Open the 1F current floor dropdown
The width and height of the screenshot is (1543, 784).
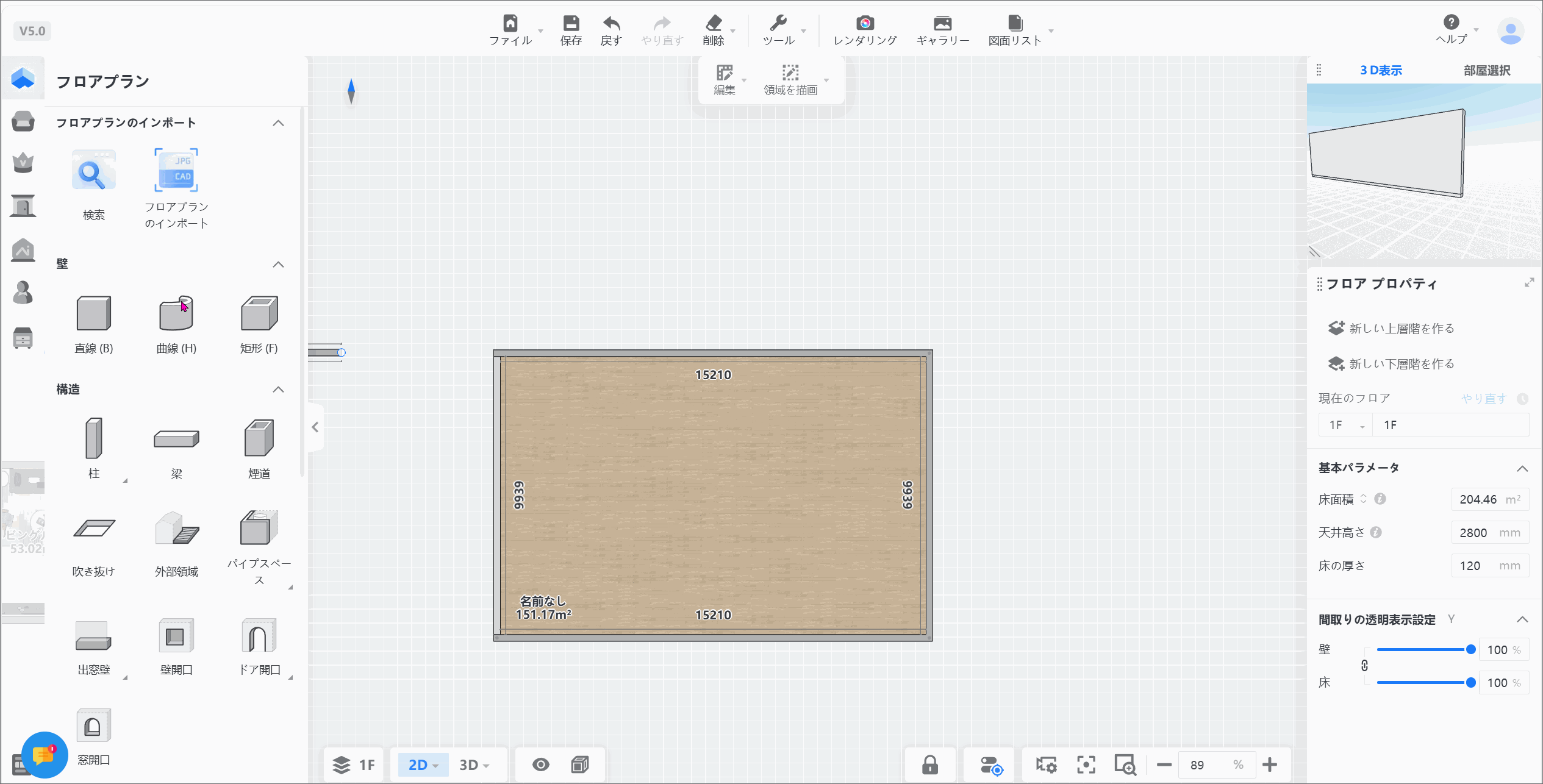1345,425
